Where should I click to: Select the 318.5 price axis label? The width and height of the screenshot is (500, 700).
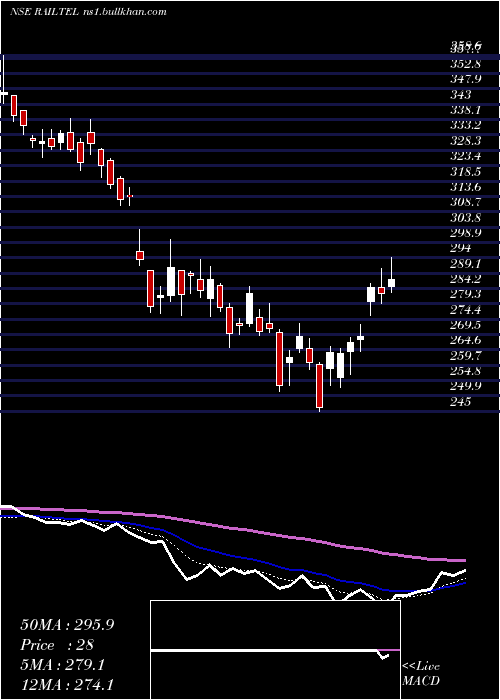[466, 171]
